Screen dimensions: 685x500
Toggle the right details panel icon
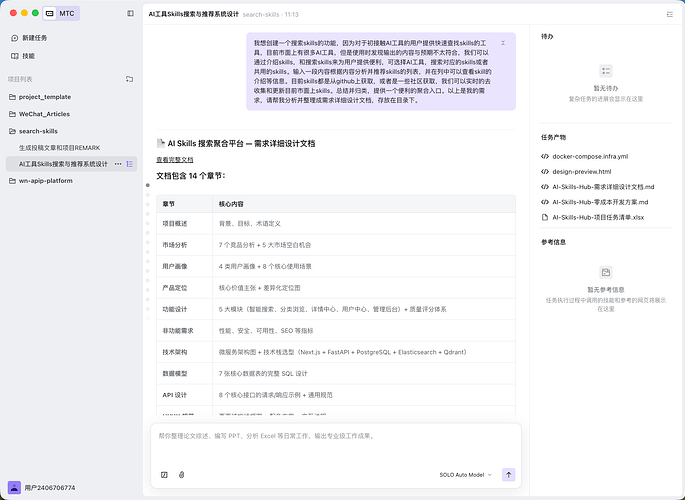coord(669,15)
